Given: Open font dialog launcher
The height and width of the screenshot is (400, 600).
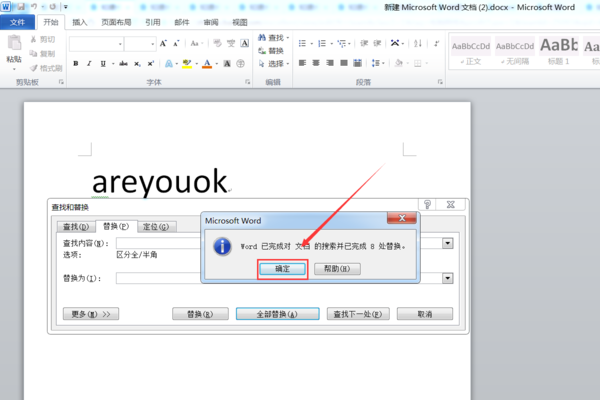Looking at the screenshot, I should [247, 82].
